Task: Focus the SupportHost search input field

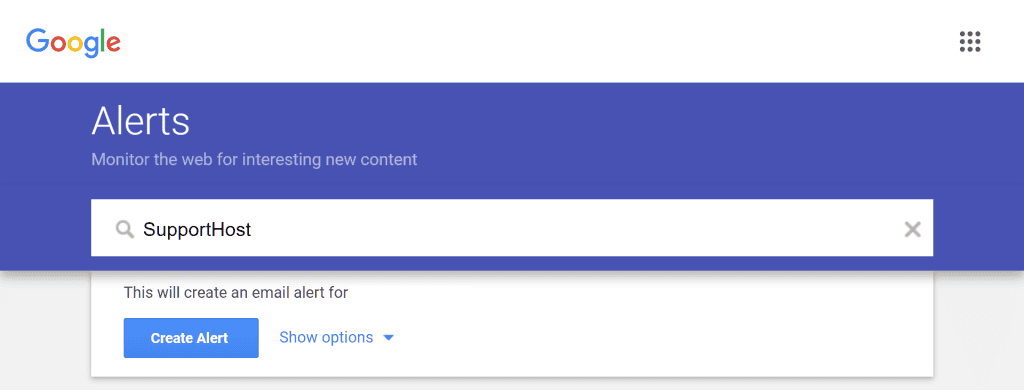Action: pos(512,228)
